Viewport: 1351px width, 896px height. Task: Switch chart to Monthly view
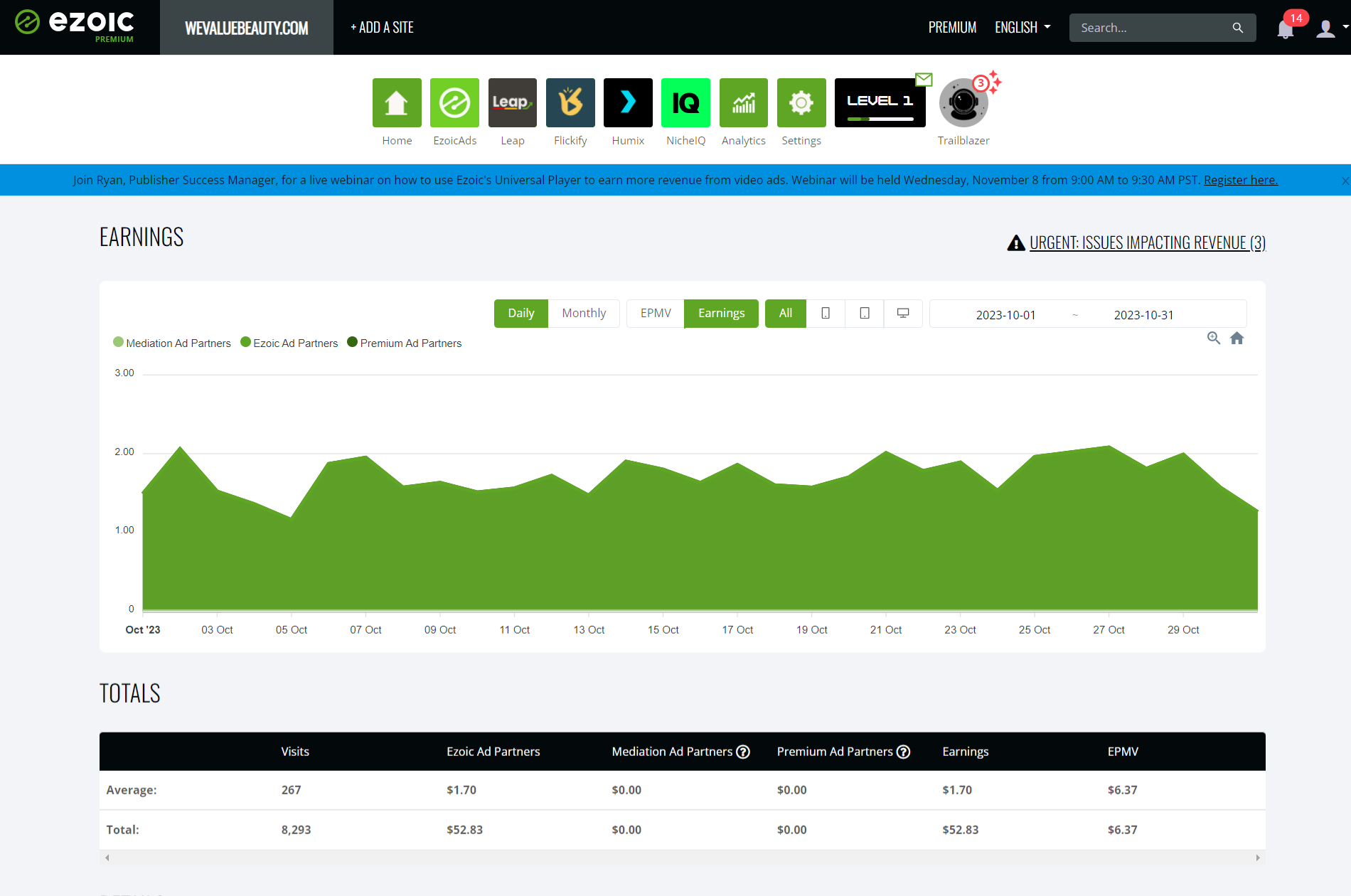[x=584, y=314]
